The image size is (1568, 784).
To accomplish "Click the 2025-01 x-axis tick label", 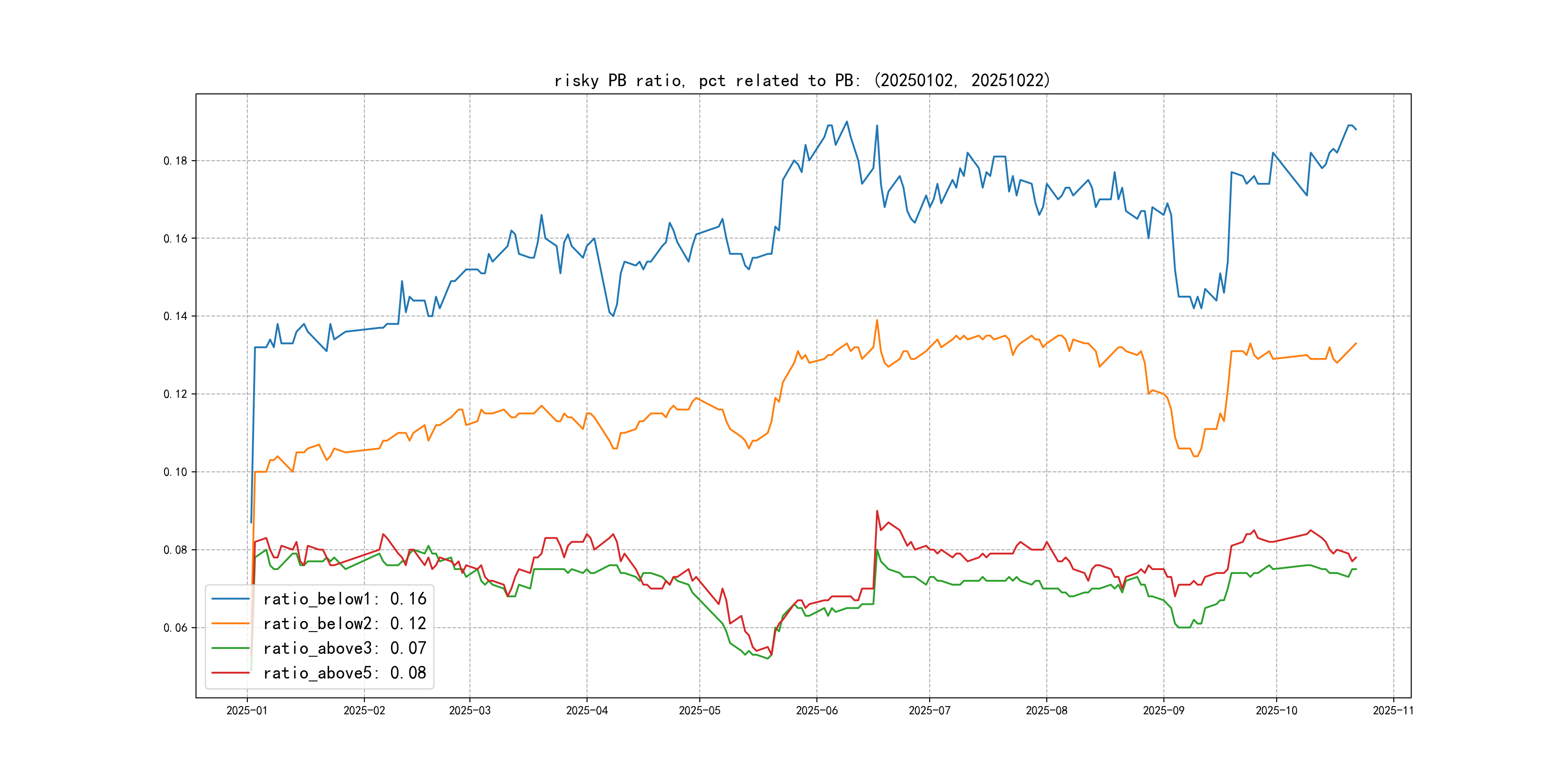I will point(246,710).
